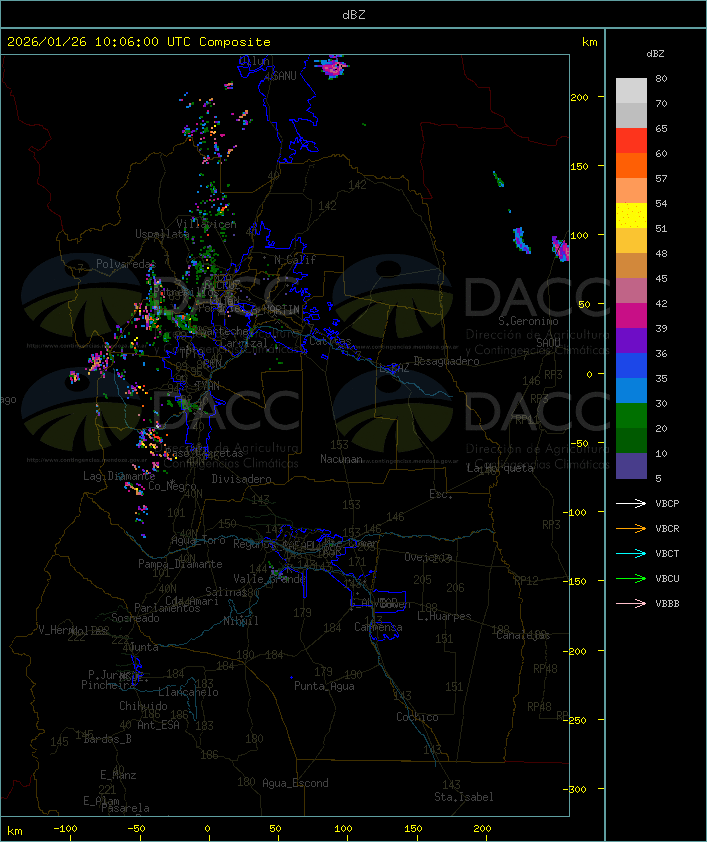Click the magenta storm cell near 4SANU
Image resolution: width=707 pixels, height=842 pixels.
332,67
